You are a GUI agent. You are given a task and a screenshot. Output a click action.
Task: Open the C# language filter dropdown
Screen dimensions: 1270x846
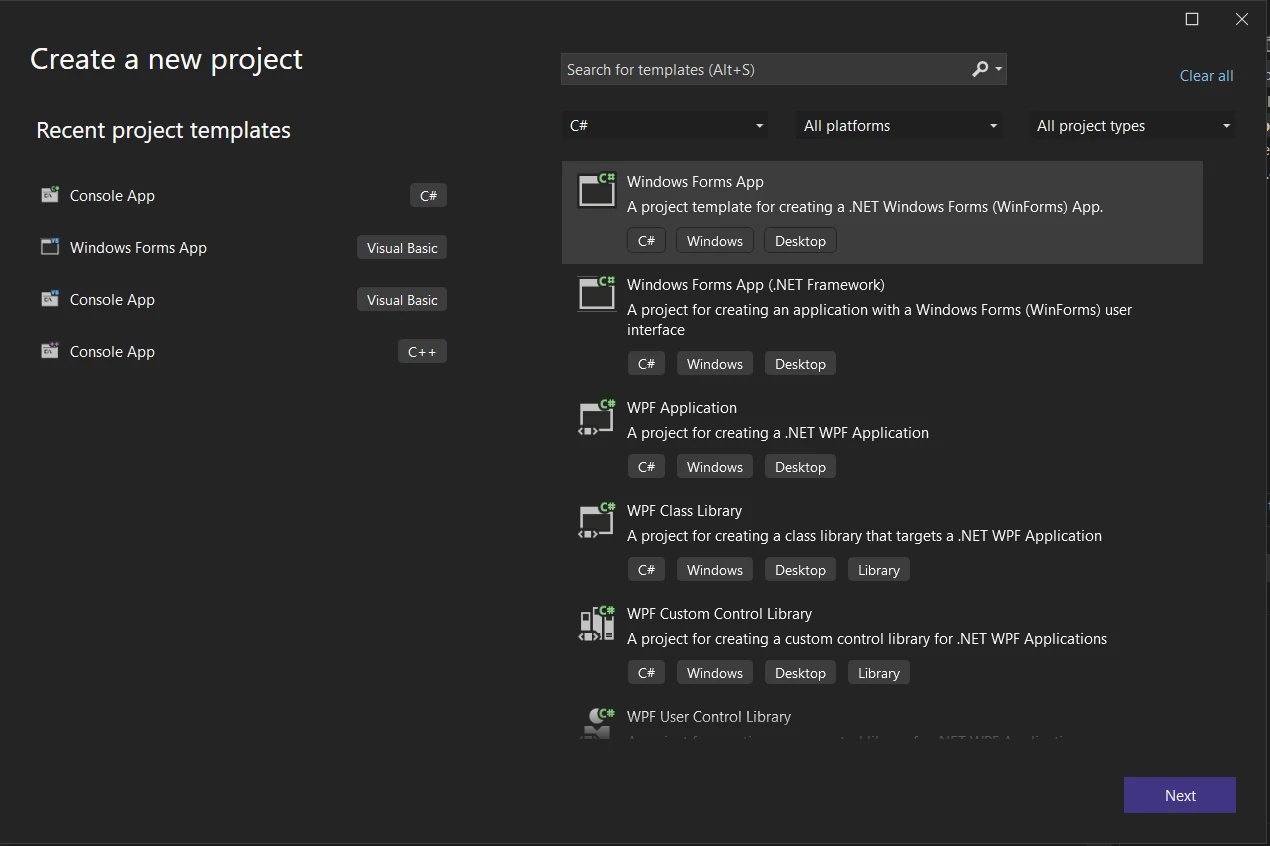[666, 126]
